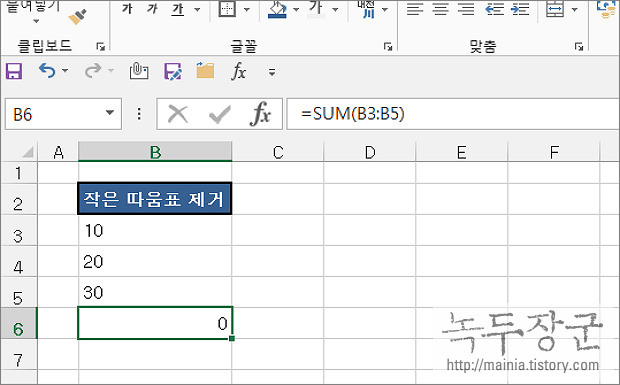620x385 pixels.
Task: Click the phonetic guide icon
Action: (367, 9)
